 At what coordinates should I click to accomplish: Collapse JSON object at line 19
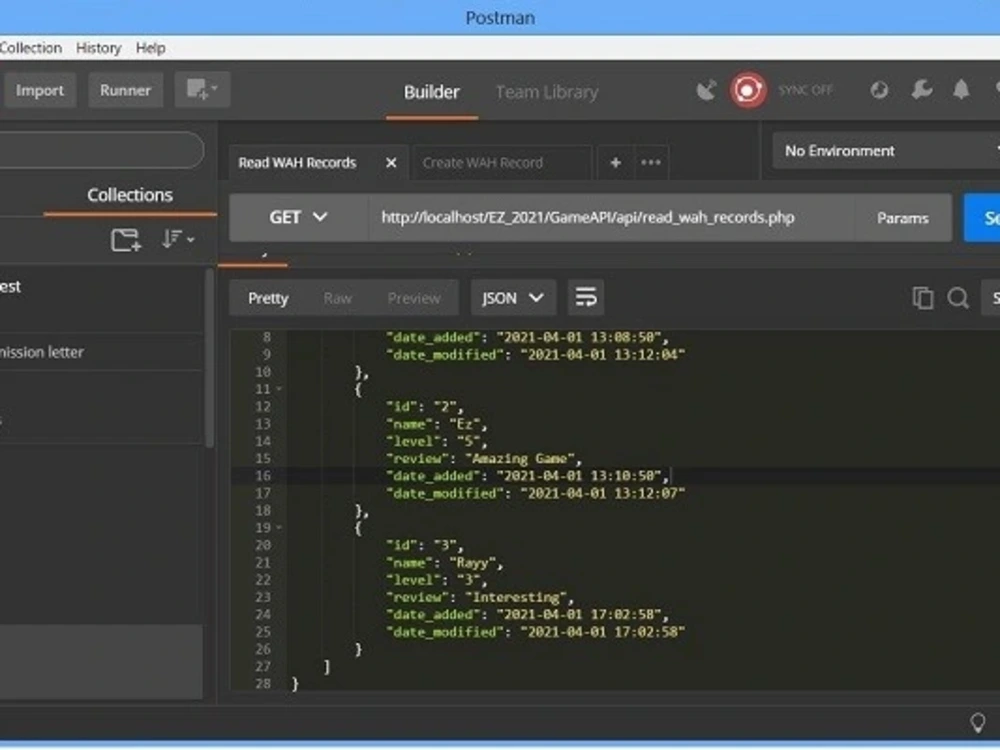(279, 528)
